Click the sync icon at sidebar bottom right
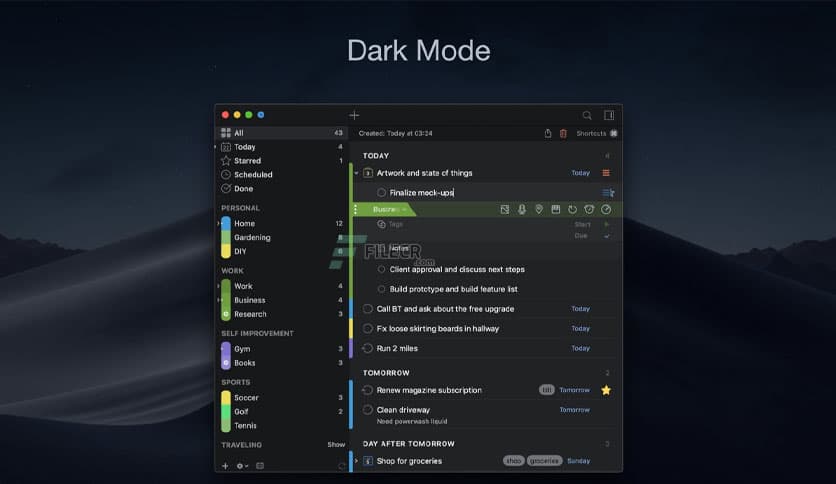The image size is (836, 484). (x=342, y=466)
